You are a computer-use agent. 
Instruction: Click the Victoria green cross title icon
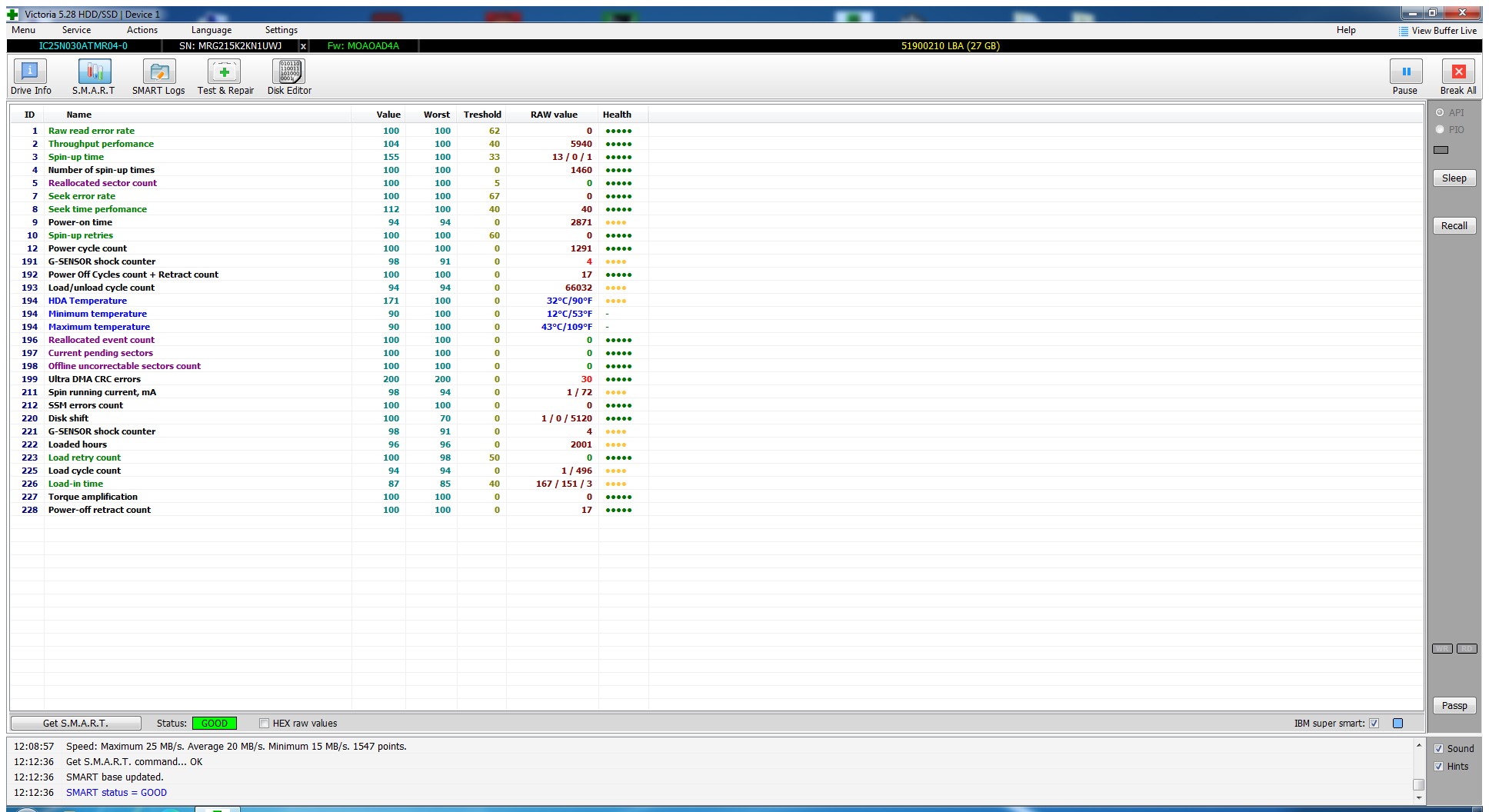12,15
